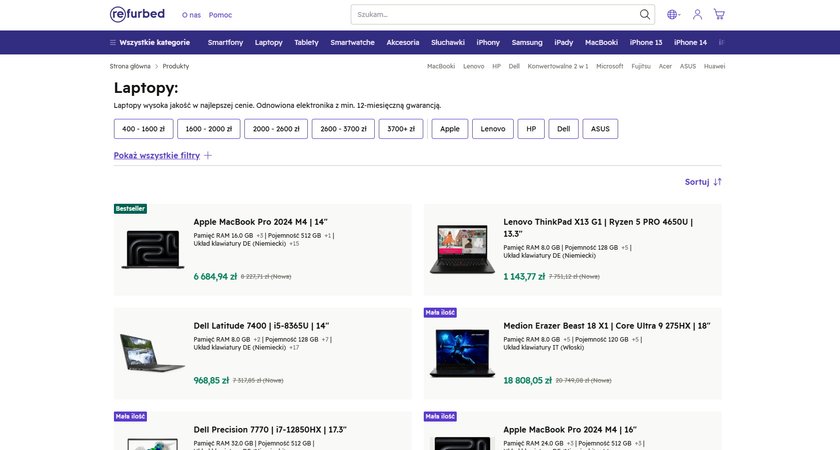The image size is (840, 450).
Task: Open Dell Precision 7770 title
Action: pyautogui.click(x=270, y=430)
